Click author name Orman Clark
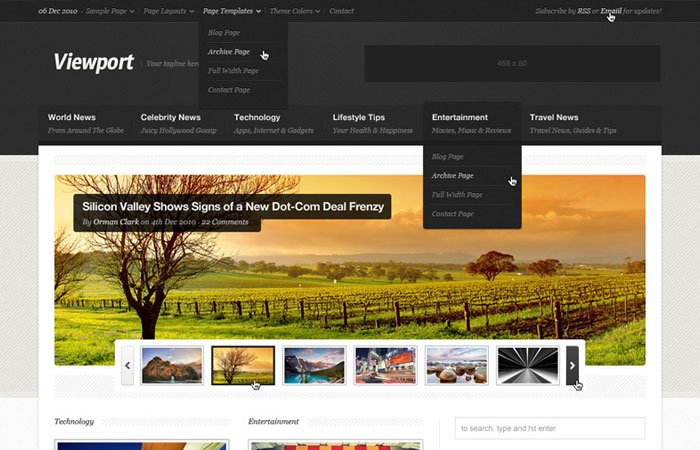 pos(116,222)
